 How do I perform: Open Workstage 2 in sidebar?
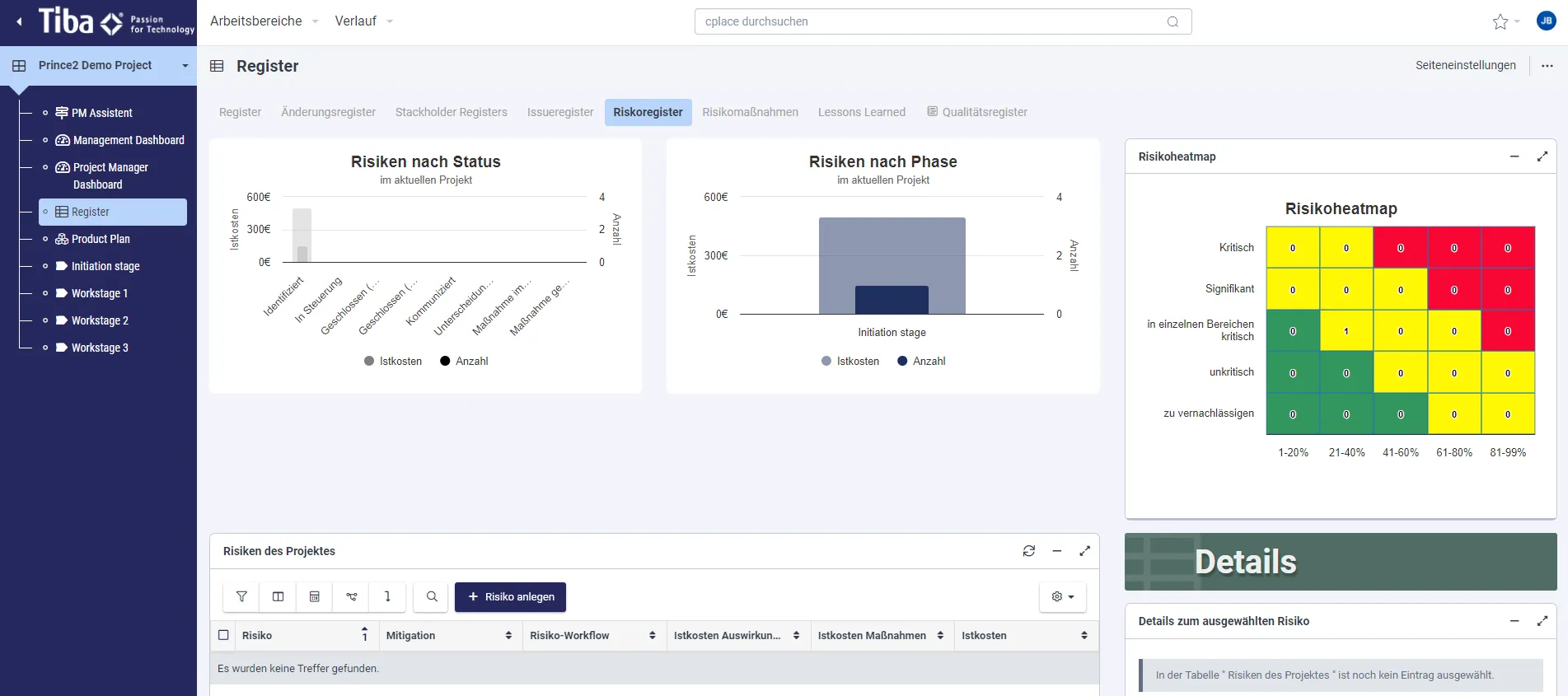[x=100, y=320]
